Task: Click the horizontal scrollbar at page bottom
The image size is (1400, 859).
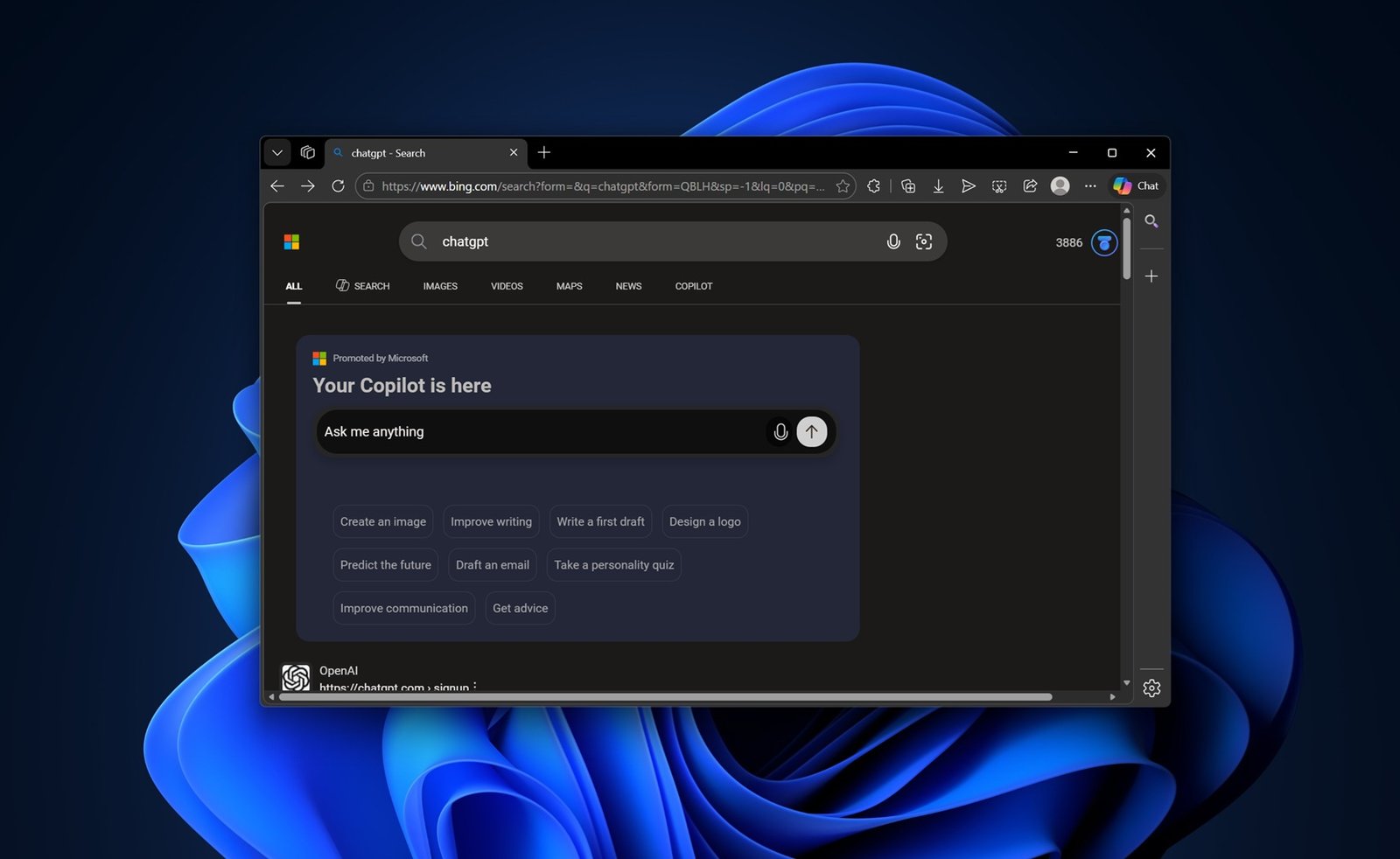Action: point(665,697)
